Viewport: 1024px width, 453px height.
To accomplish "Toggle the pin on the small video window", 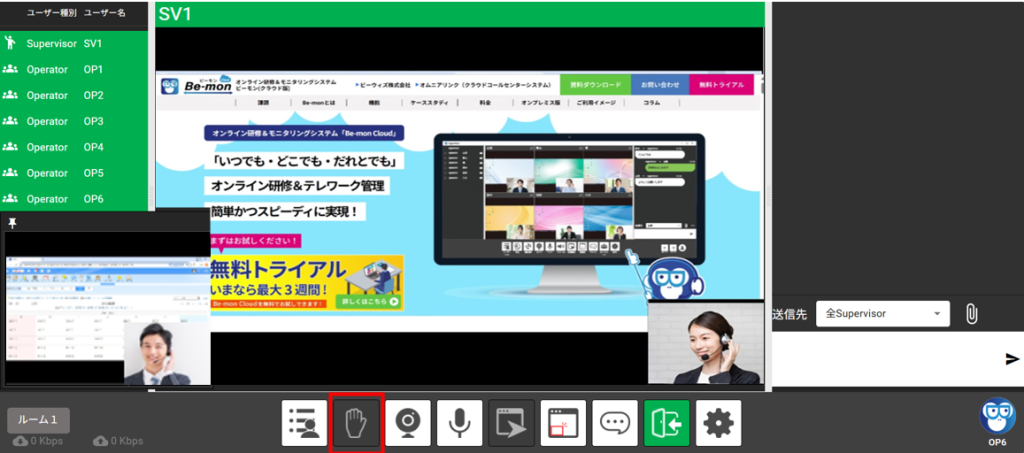I will click(13, 222).
